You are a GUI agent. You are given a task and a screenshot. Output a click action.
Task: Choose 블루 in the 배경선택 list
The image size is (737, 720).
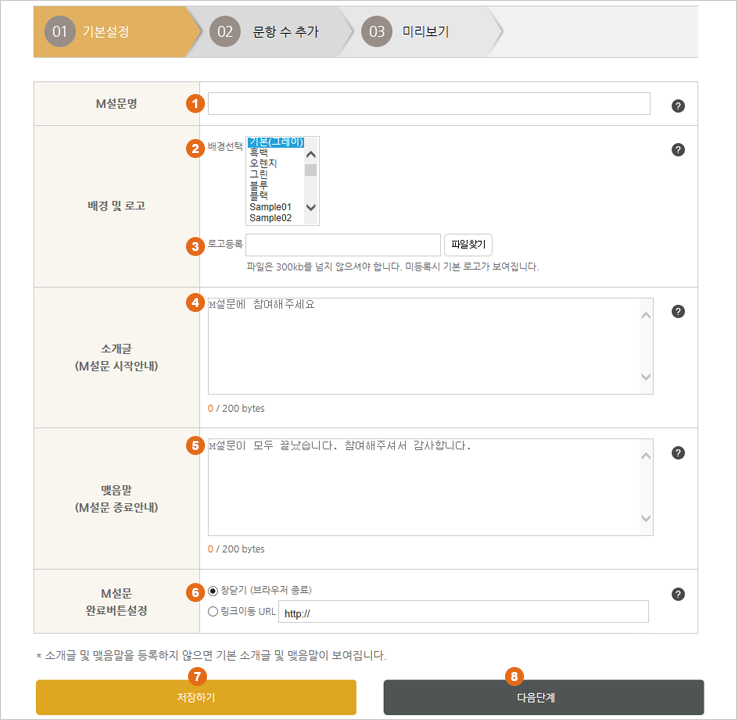(258, 185)
